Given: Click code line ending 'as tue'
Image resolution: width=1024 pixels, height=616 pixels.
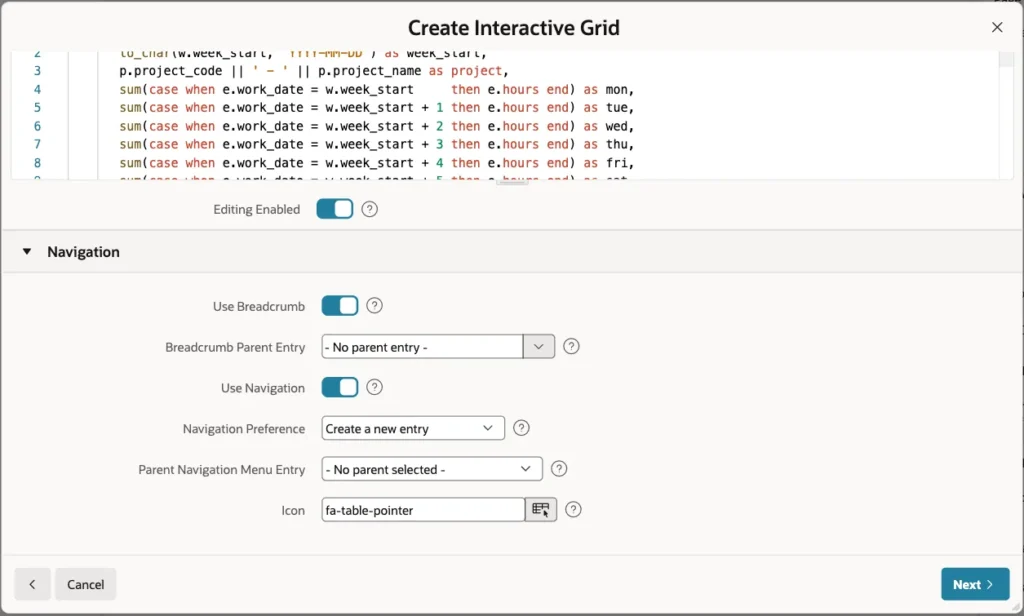Looking at the screenshot, I should click(x=377, y=107).
